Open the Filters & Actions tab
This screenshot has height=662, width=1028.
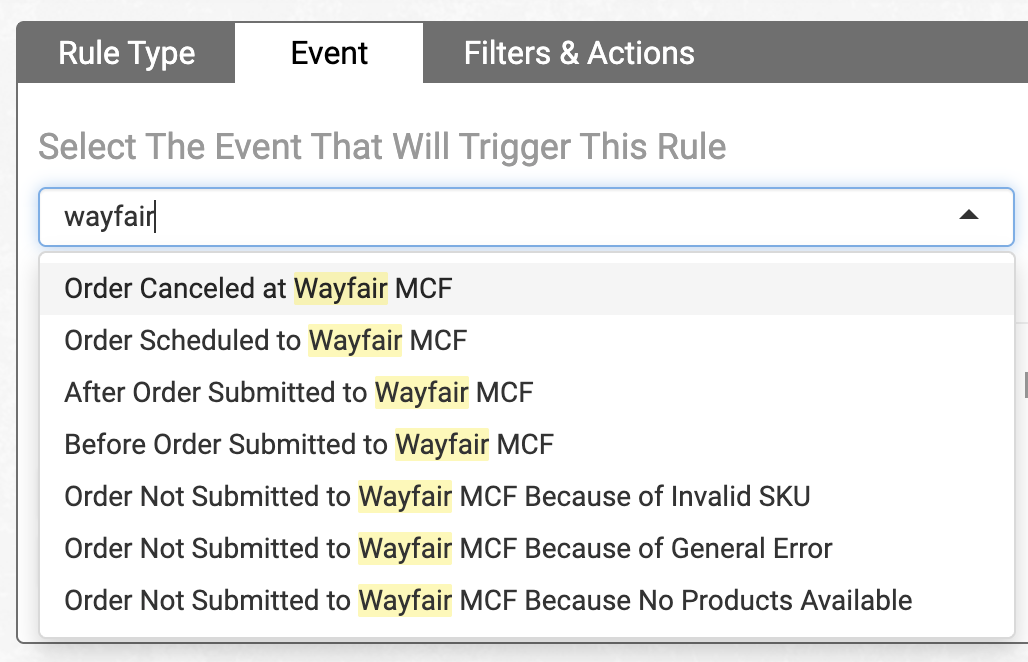[579, 53]
